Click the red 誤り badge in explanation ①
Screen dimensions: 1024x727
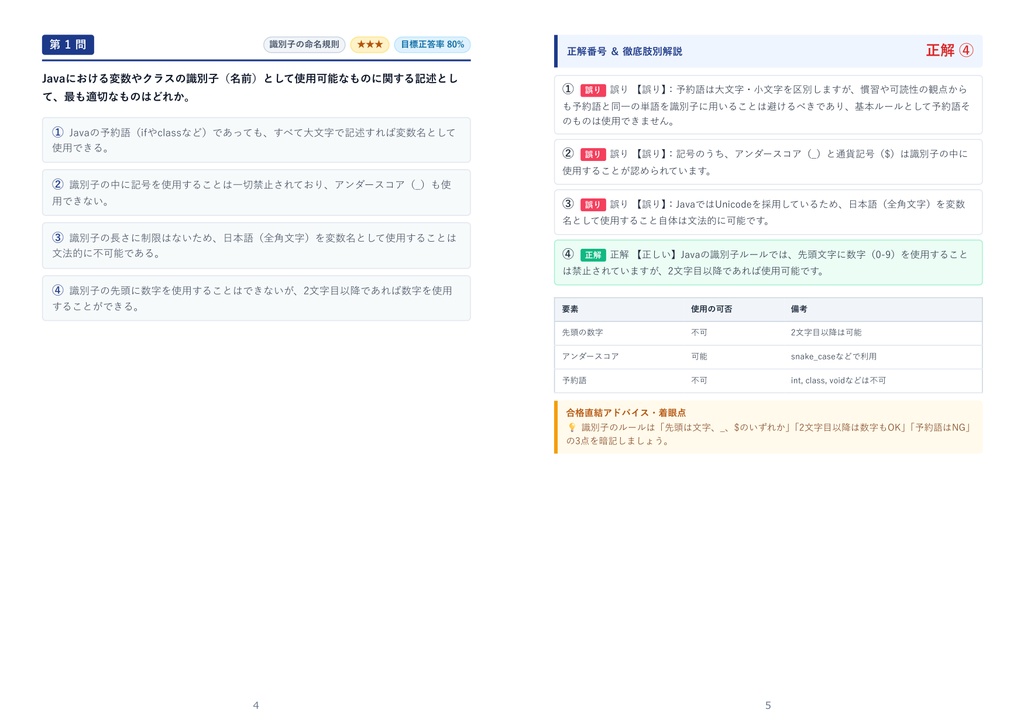pos(593,90)
